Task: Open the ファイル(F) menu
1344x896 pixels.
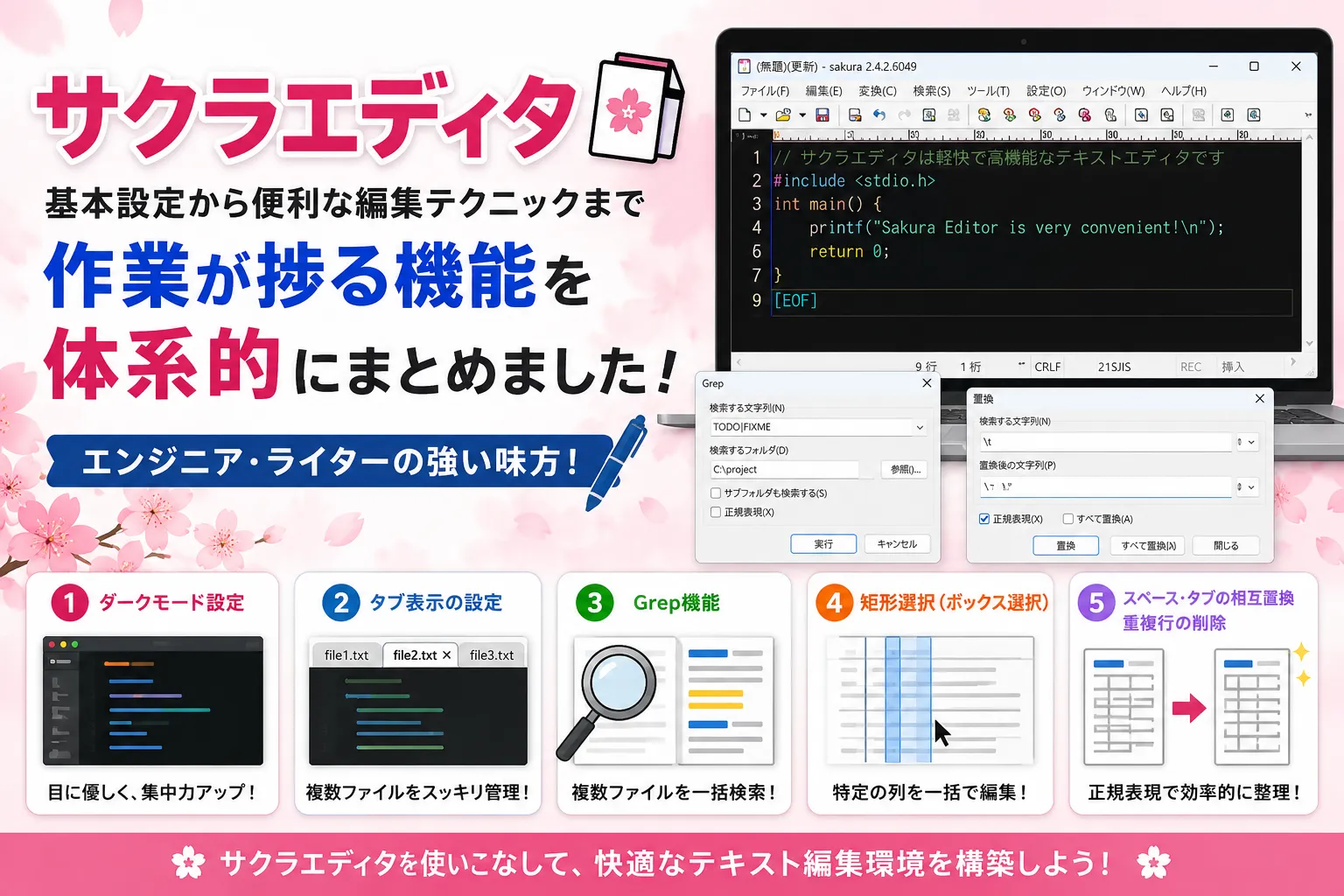Action: pyautogui.click(x=765, y=91)
